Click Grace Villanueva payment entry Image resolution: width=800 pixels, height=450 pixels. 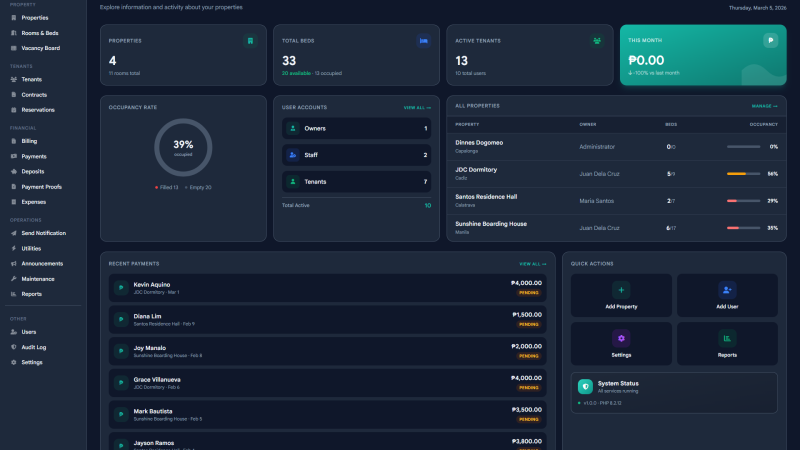pos(328,383)
